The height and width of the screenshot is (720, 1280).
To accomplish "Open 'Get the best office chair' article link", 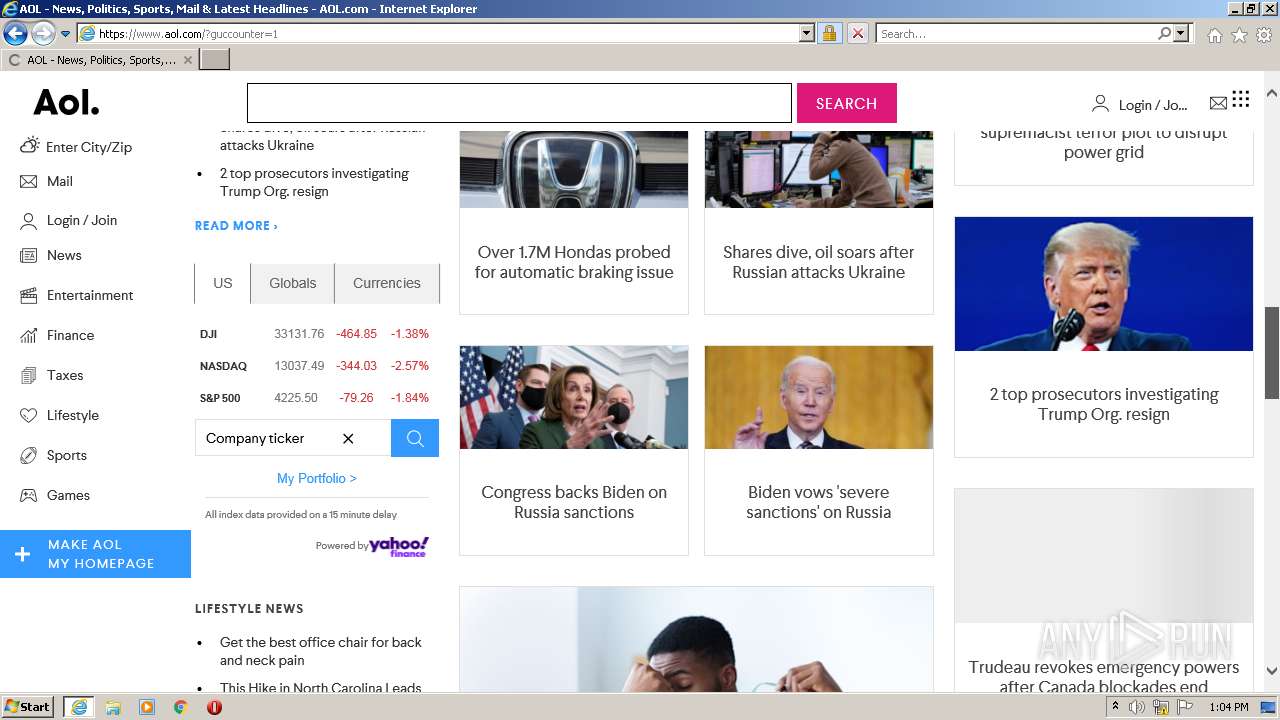I will tap(320, 651).
